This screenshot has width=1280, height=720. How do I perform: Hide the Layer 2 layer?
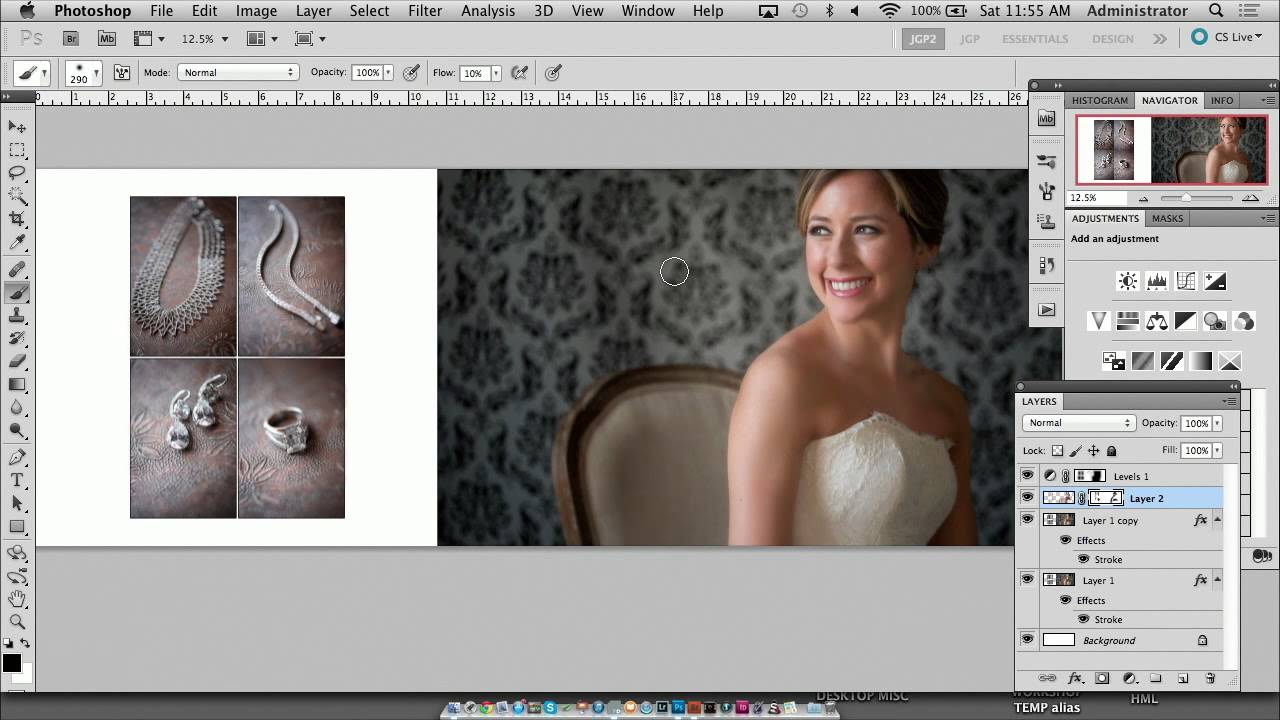1027,498
